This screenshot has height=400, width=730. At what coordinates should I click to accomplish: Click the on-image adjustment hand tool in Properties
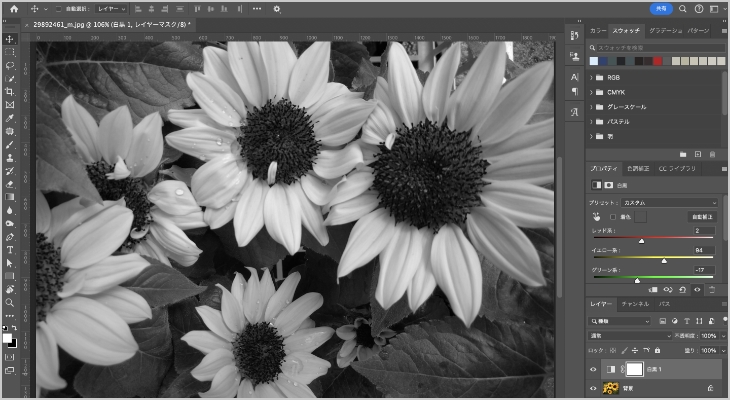point(596,217)
